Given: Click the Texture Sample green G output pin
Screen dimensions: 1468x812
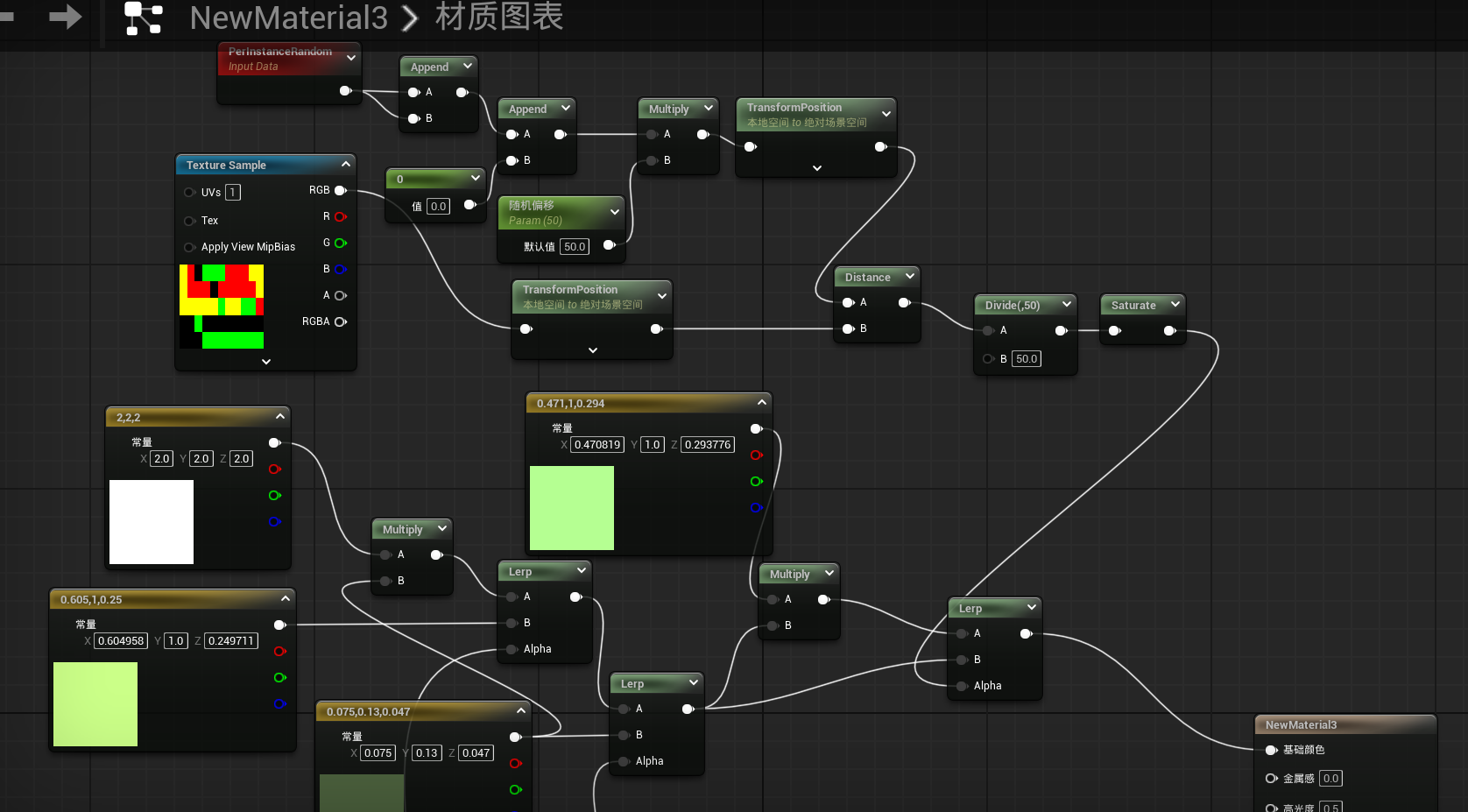Looking at the screenshot, I should point(341,243).
